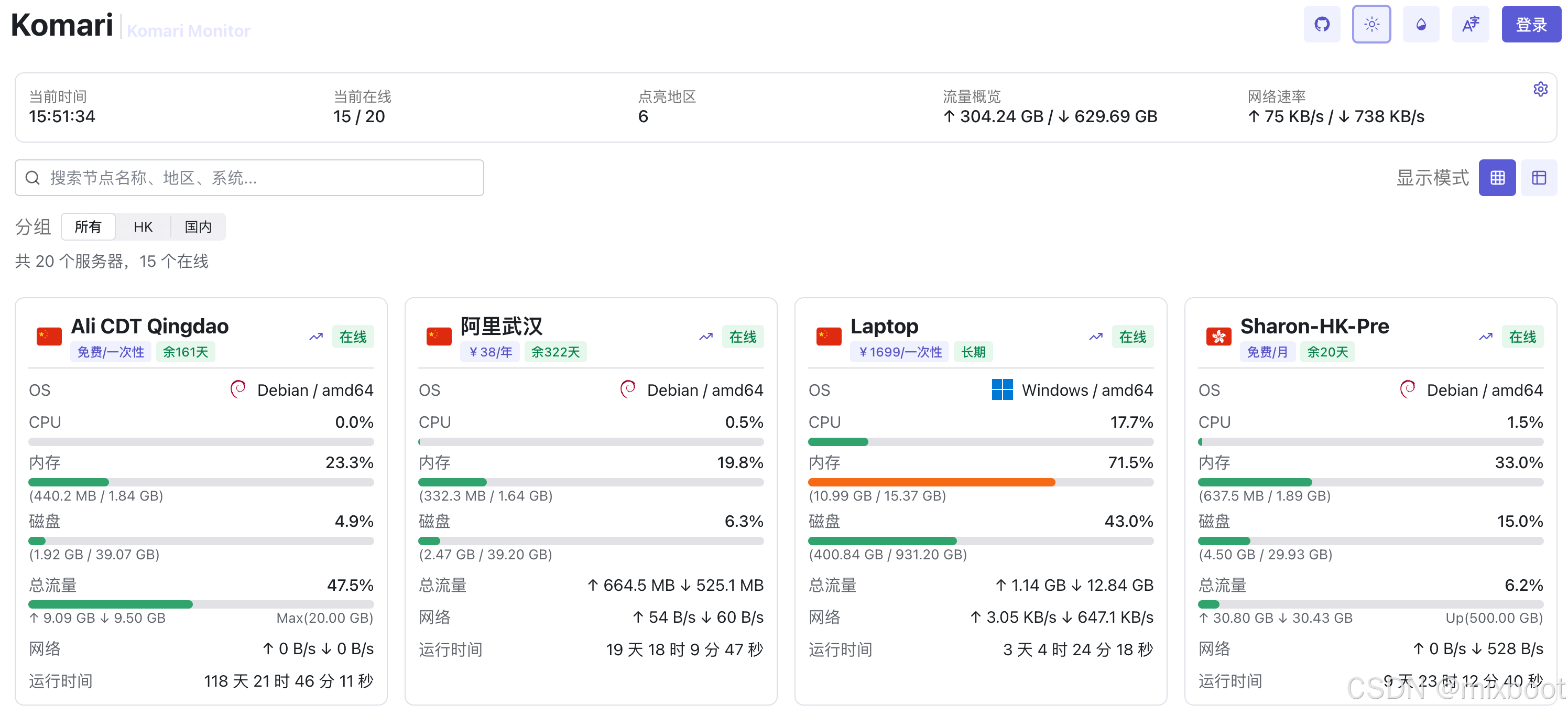1568x715 pixels.
Task: Open trend chart icon for Laptop
Action: click(x=1096, y=337)
